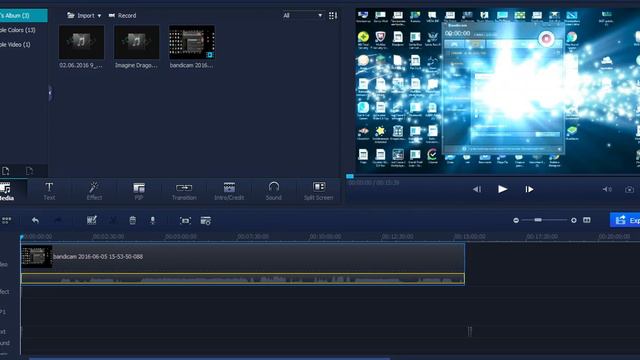Click the add new folder icon below album list
Viewport: 640px width, 360px height.
tap(6, 171)
